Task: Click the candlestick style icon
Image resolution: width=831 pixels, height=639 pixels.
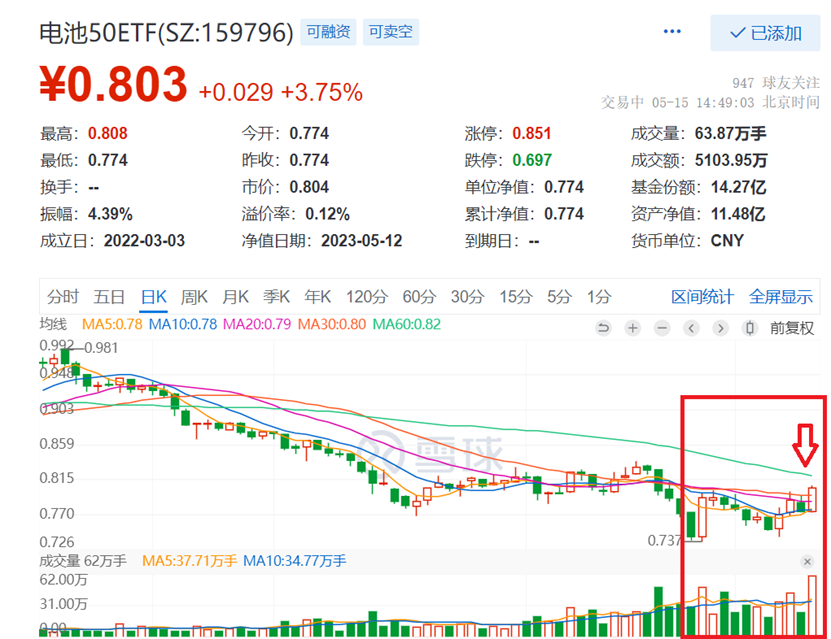Action: pyautogui.click(x=749, y=329)
